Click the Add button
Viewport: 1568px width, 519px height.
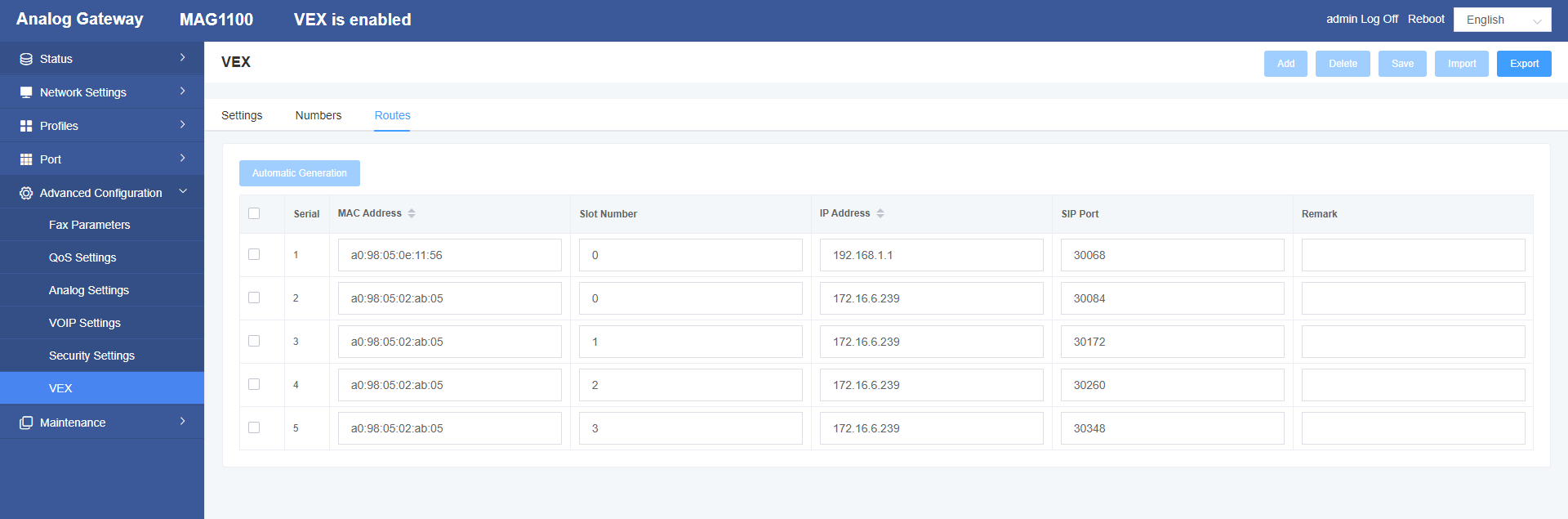click(x=1285, y=64)
